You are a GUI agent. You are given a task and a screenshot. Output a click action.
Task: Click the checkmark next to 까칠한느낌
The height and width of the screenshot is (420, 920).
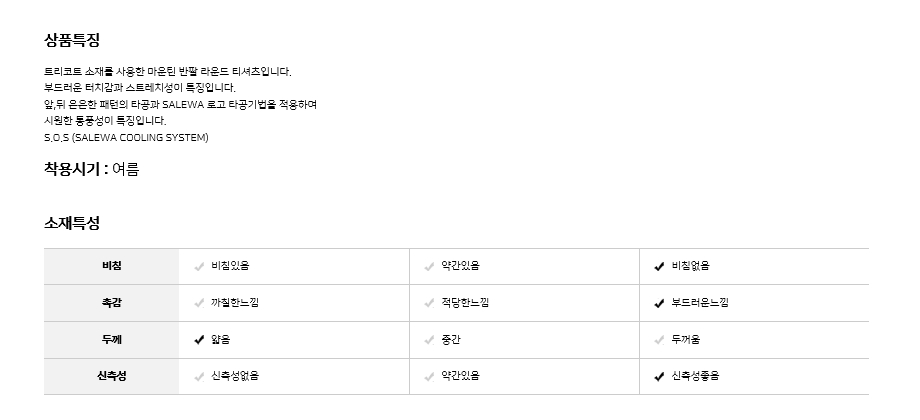point(199,303)
